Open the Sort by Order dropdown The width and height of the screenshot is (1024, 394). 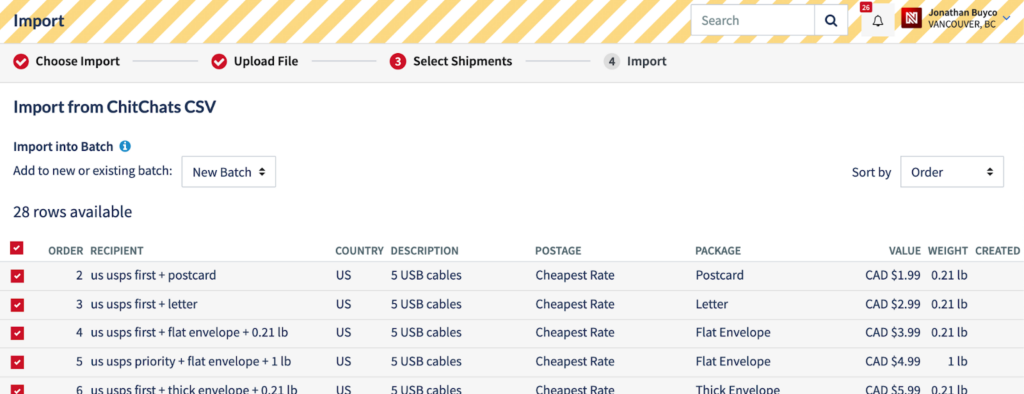[952, 172]
